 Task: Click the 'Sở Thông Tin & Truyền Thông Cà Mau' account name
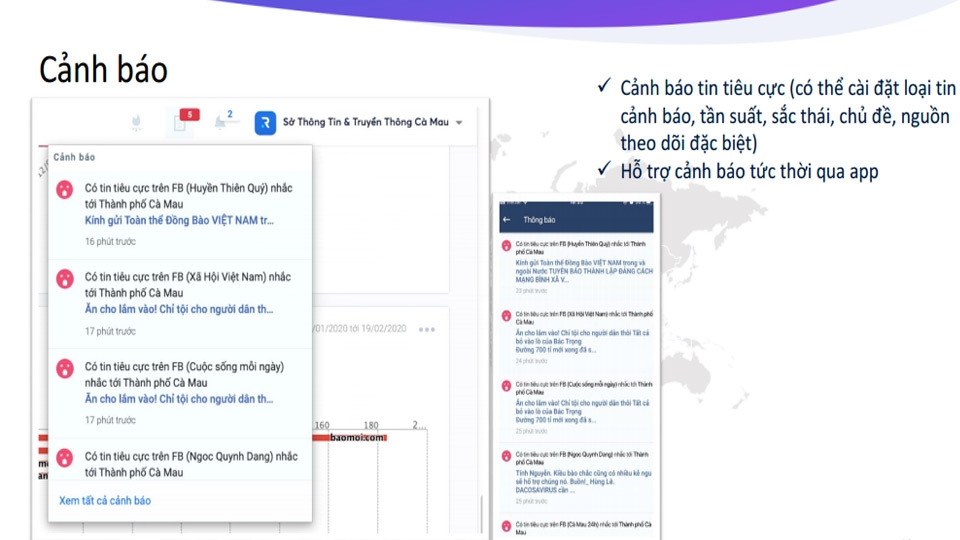click(366, 122)
